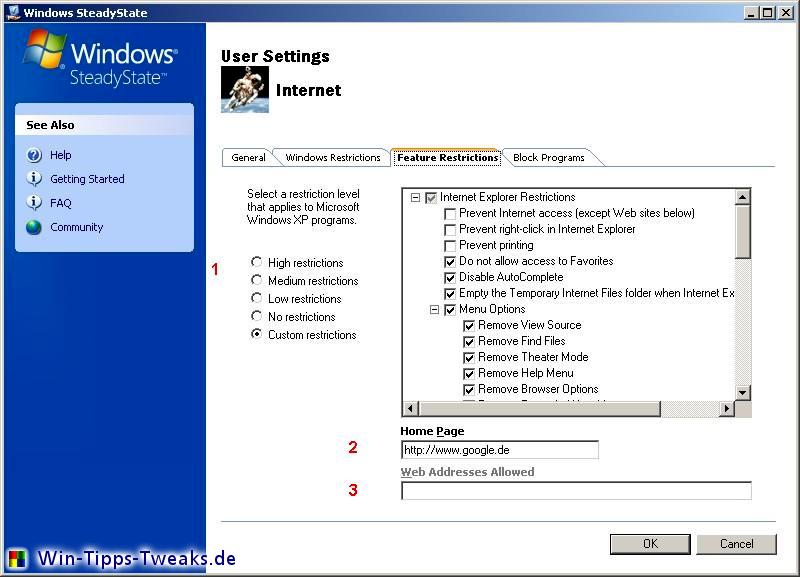The image size is (800, 577).
Task: Uncheck Remove View Source checkbox
Action: (x=469, y=325)
